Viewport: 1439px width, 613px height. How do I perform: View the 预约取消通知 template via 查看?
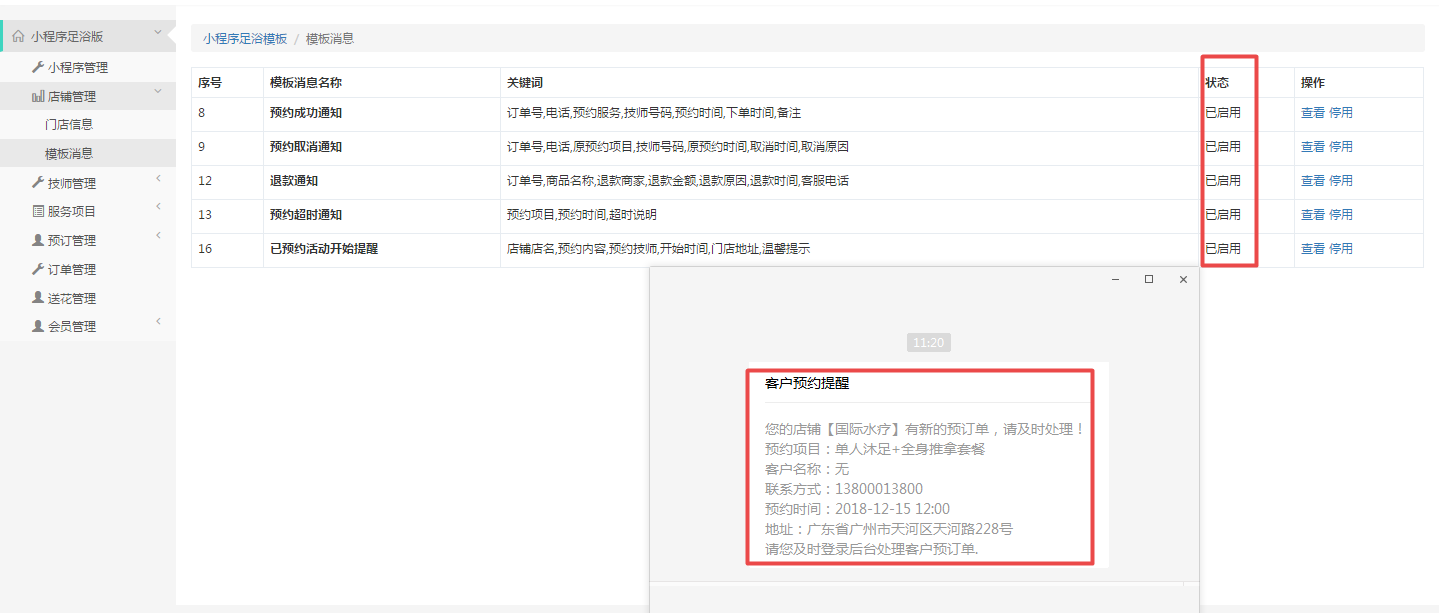[x=1312, y=147]
